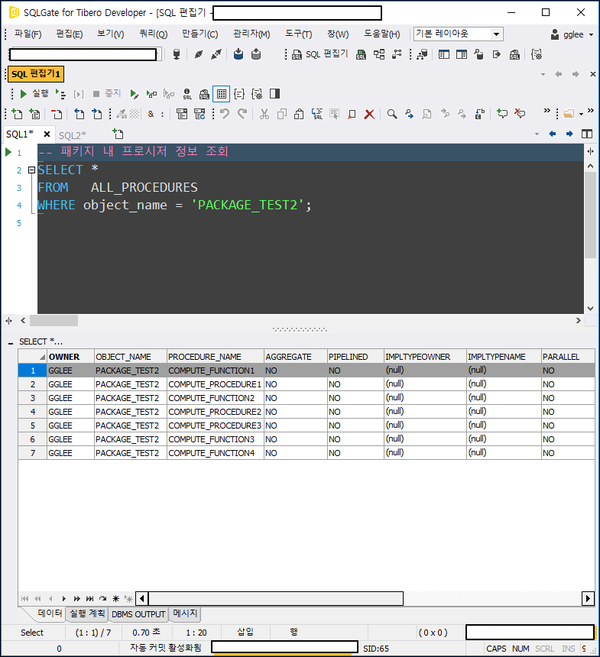Open the 도구(T) menu
Viewport: 600px width, 657px height.
(298, 34)
